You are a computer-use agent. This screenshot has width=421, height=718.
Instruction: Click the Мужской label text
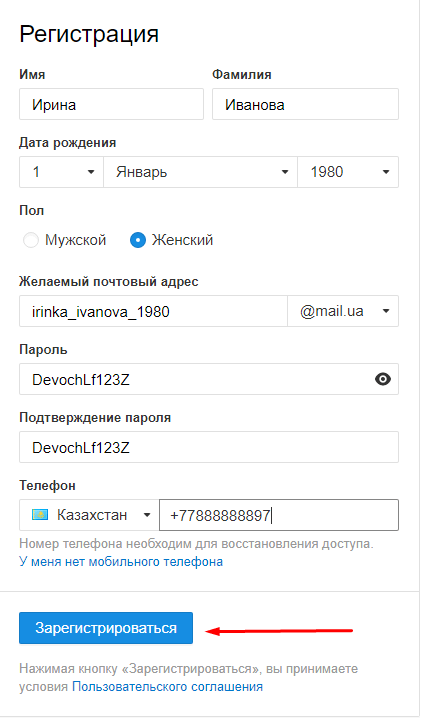pos(76,240)
